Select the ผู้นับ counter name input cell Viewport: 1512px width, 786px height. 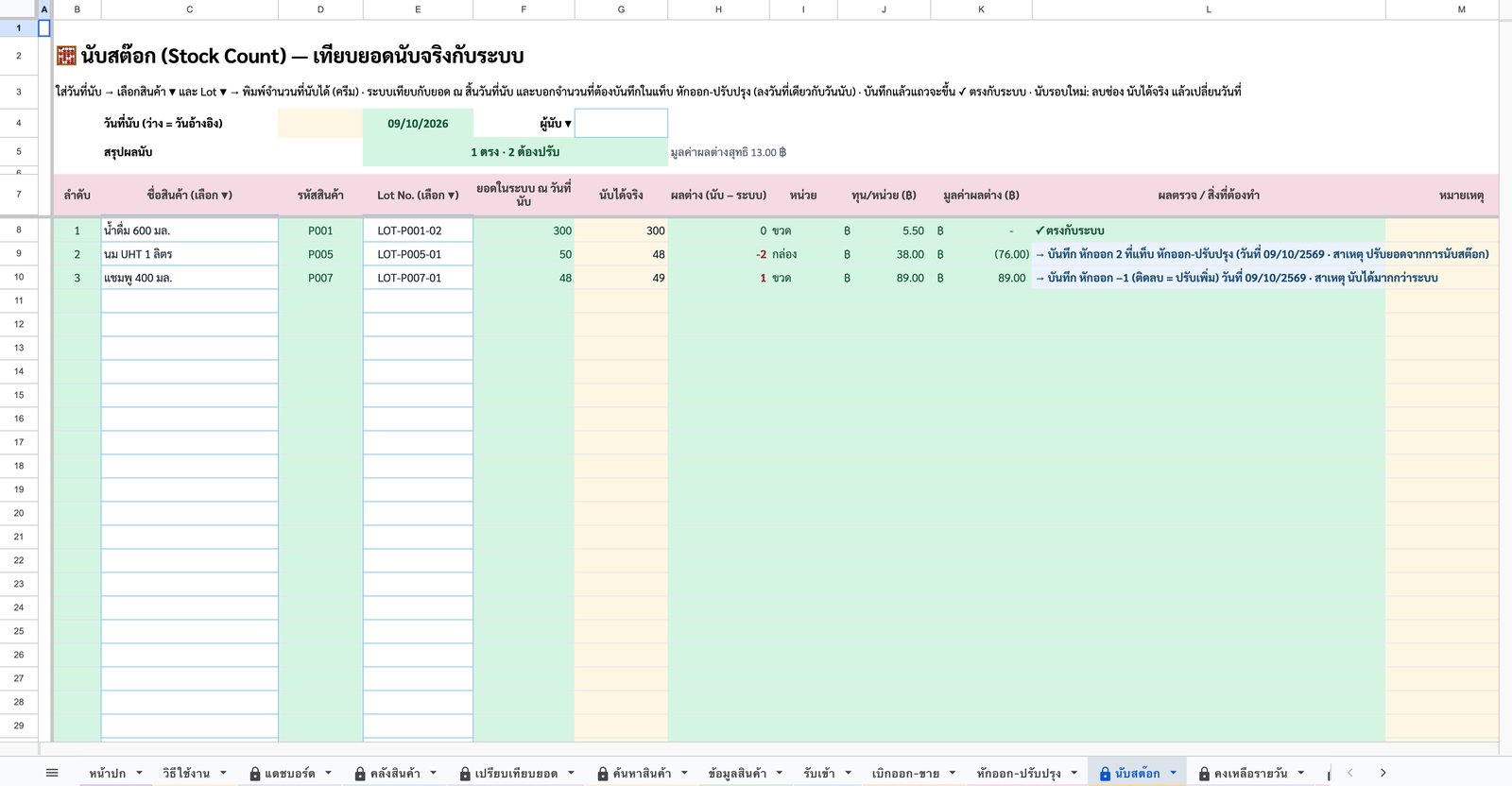pyautogui.click(x=621, y=123)
